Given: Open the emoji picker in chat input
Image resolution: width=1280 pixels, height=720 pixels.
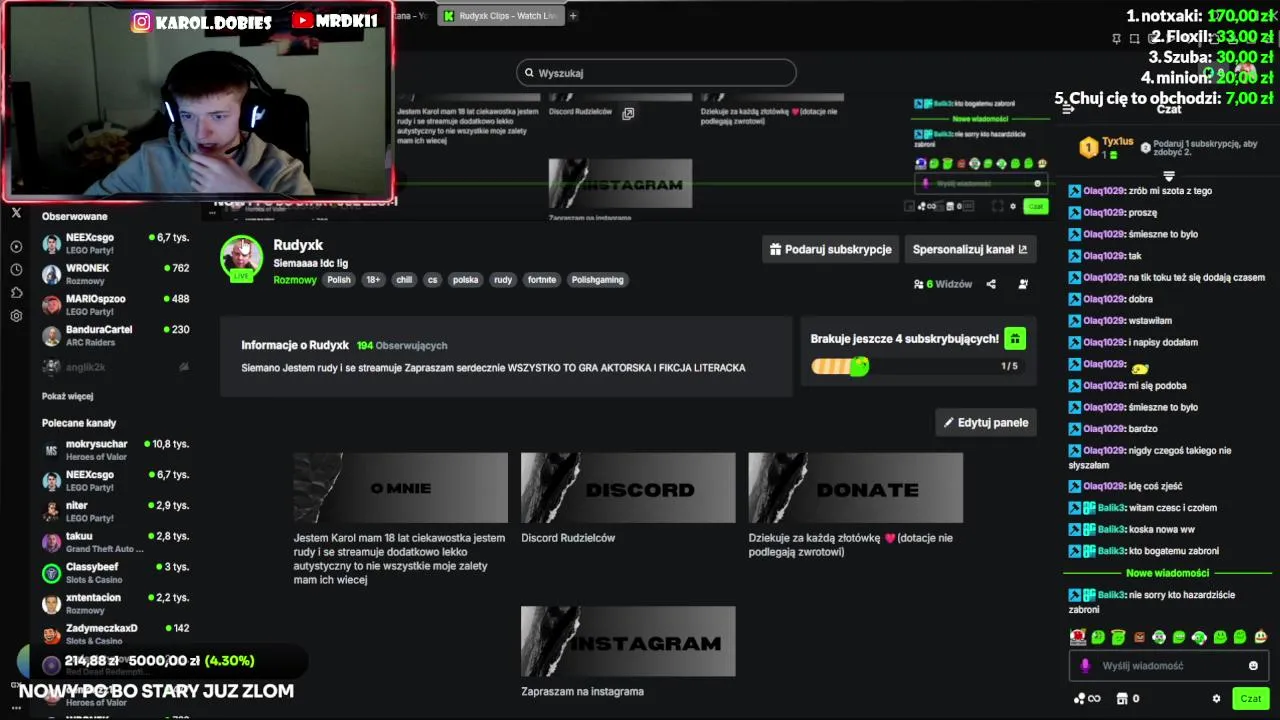Looking at the screenshot, I should (x=1253, y=666).
